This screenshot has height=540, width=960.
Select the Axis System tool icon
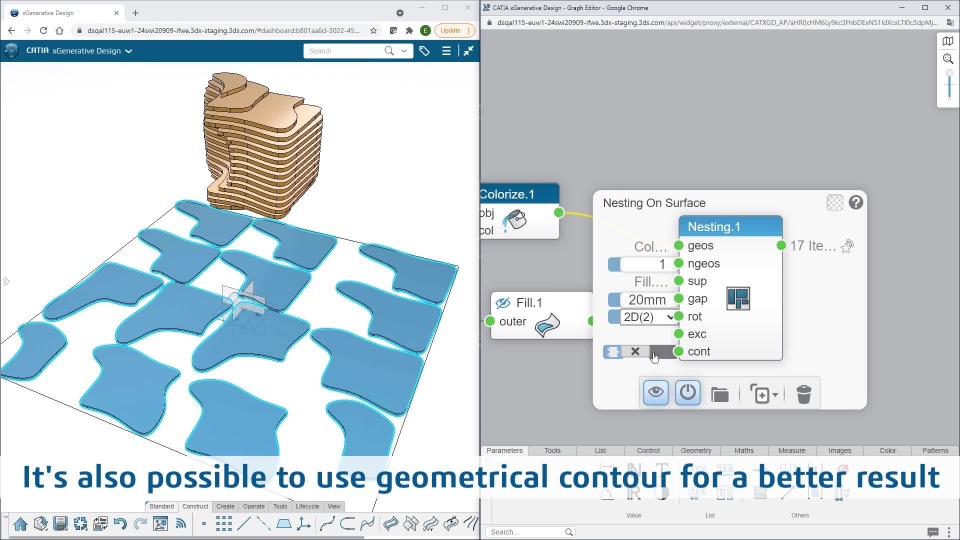coord(303,523)
